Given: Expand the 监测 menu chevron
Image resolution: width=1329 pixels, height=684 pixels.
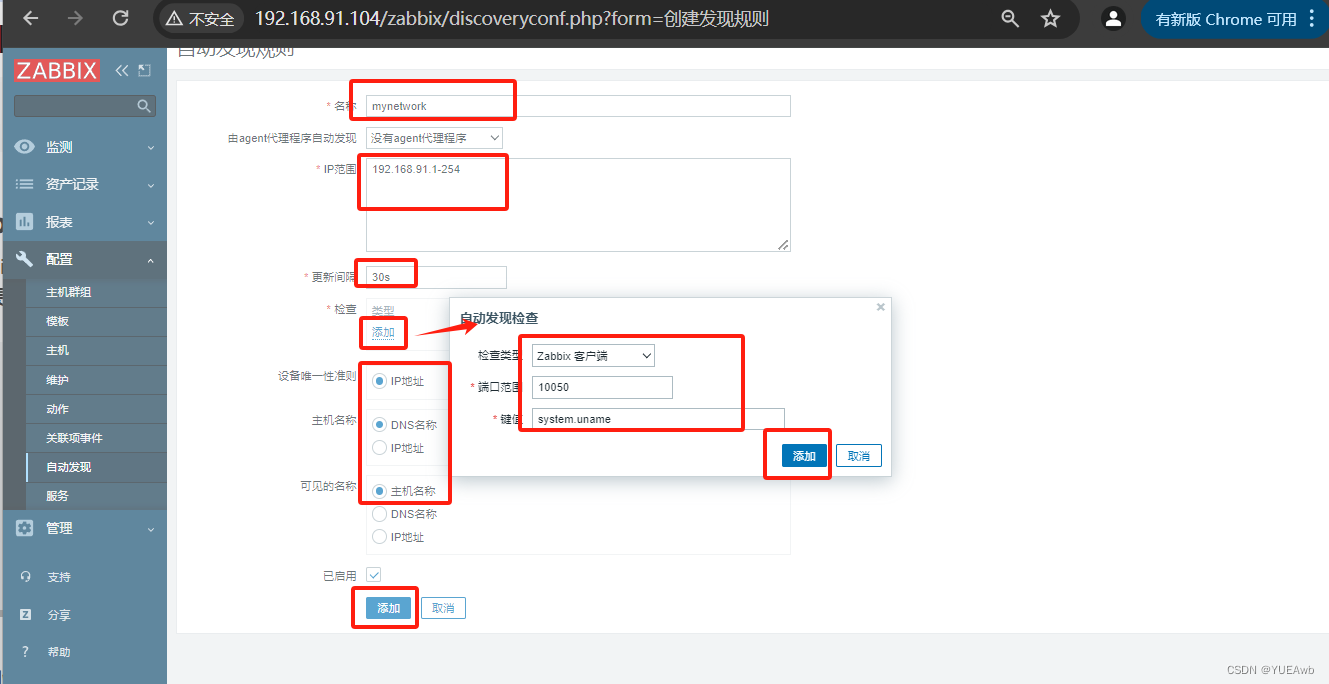Looking at the screenshot, I should (151, 148).
